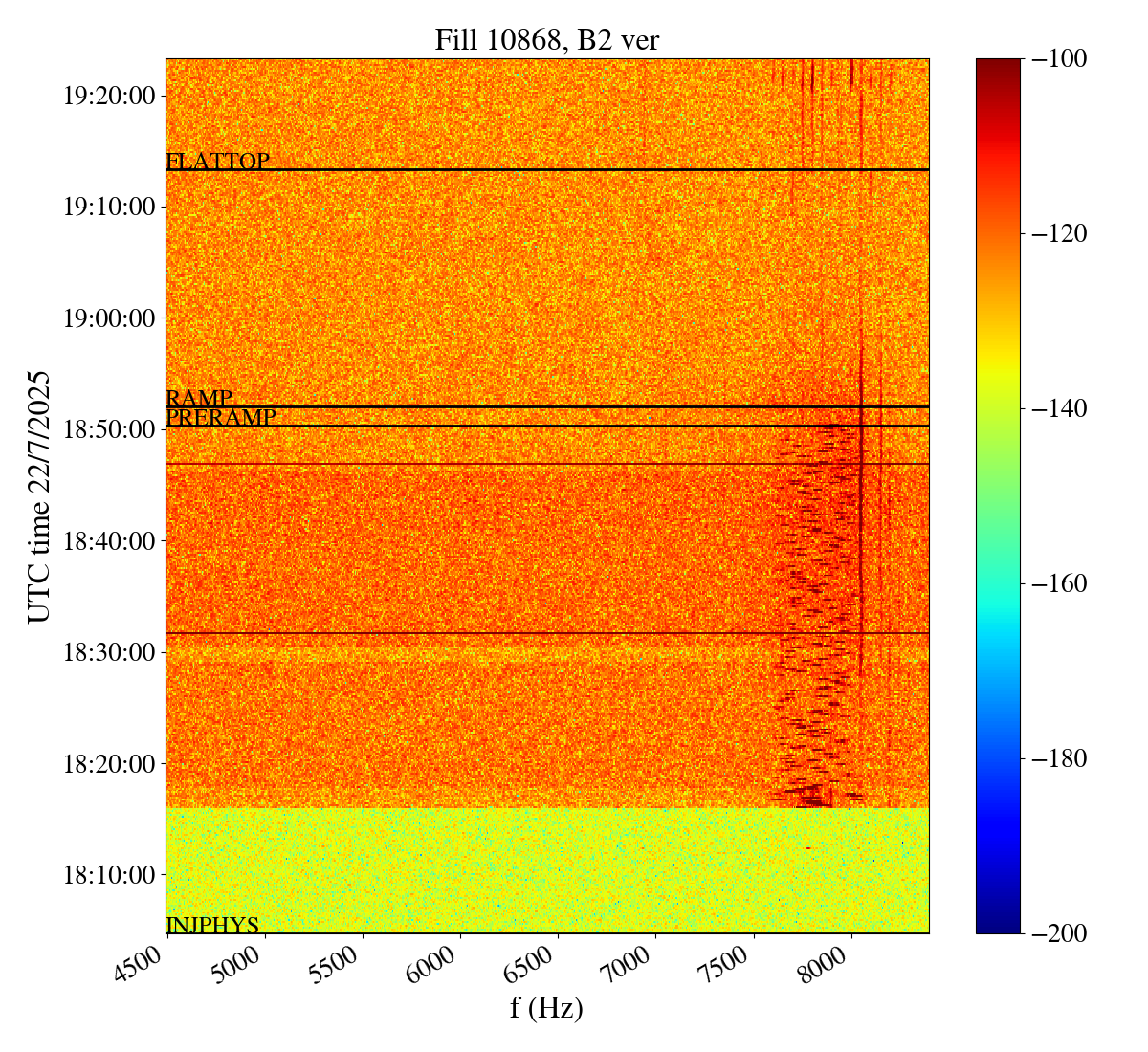
Task: Click the 19:00:00 time tick label
Action: pos(108,318)
